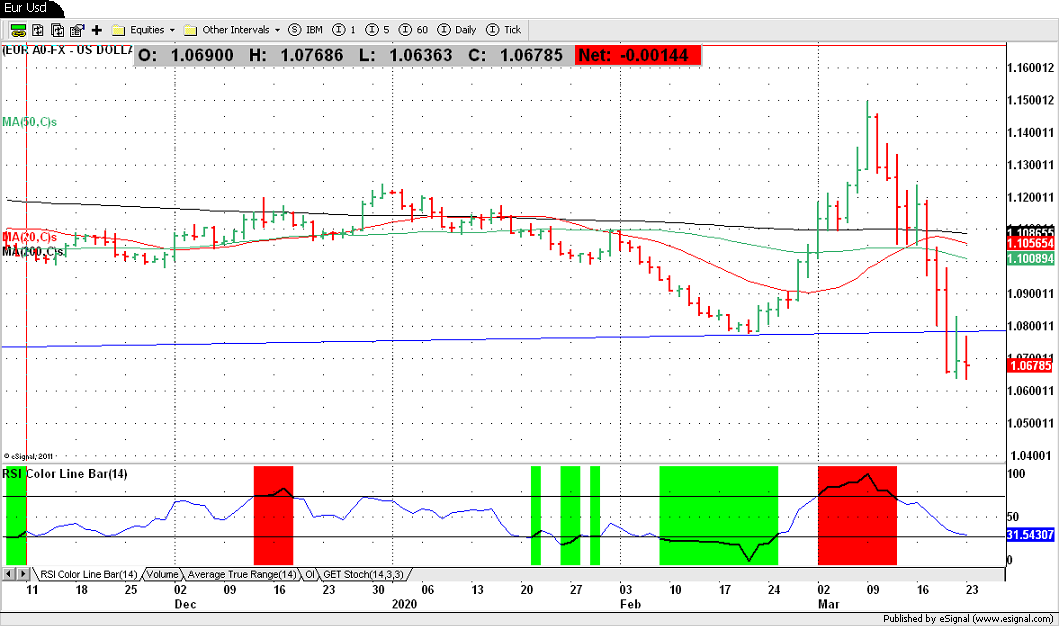Switch to the 5 minute interval
Image resolution: width=1059 pixels, height=626 pixels.
point(378,30)
